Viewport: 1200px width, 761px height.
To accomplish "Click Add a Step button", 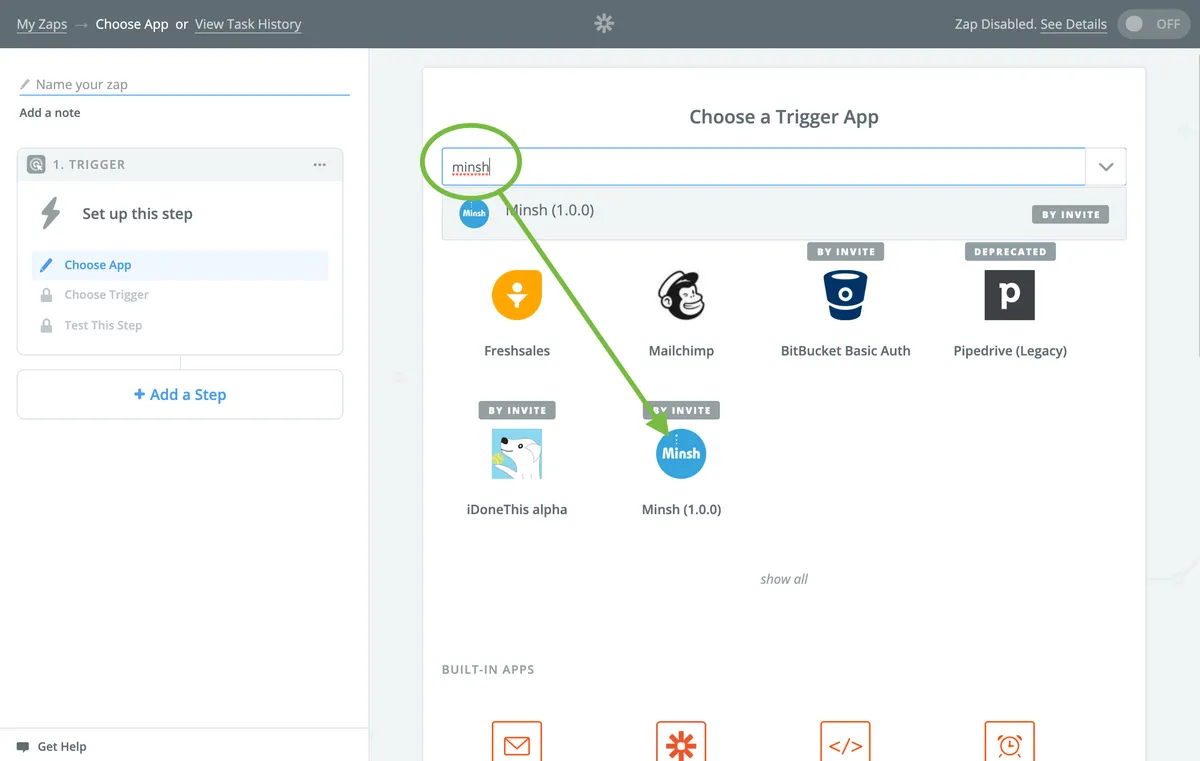I will coord(180,394).
